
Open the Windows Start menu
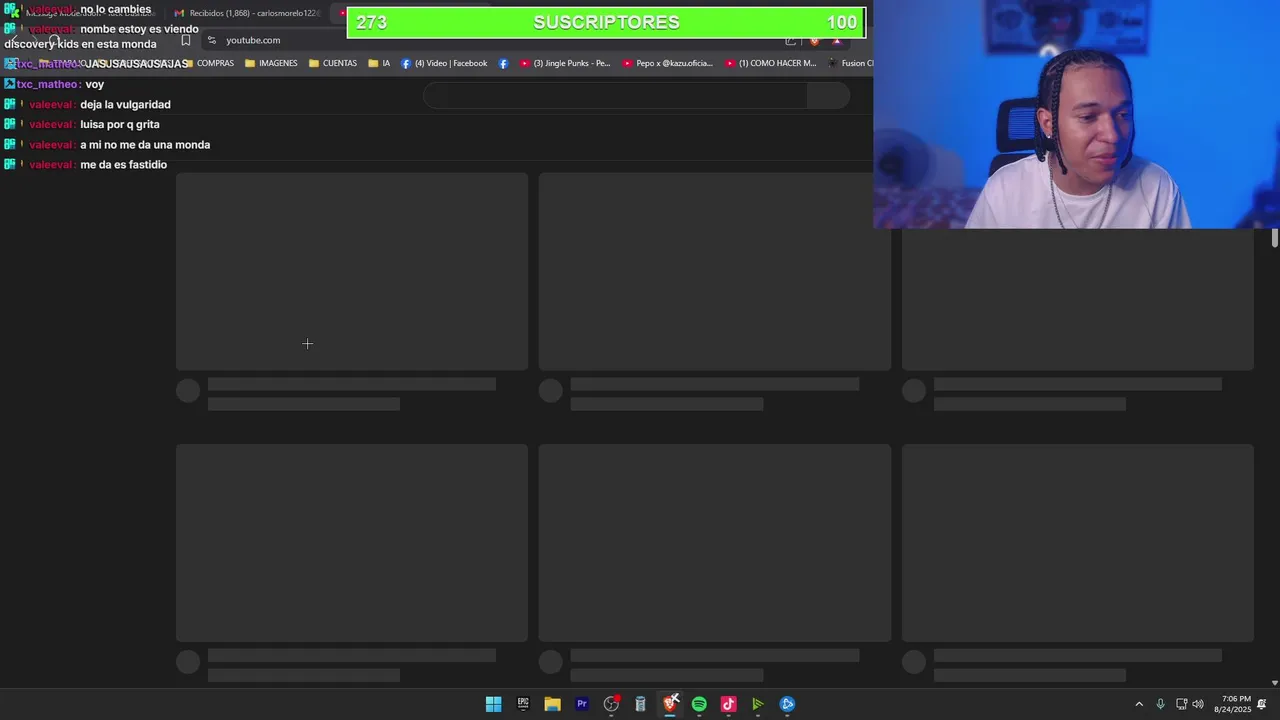(493, 704)
